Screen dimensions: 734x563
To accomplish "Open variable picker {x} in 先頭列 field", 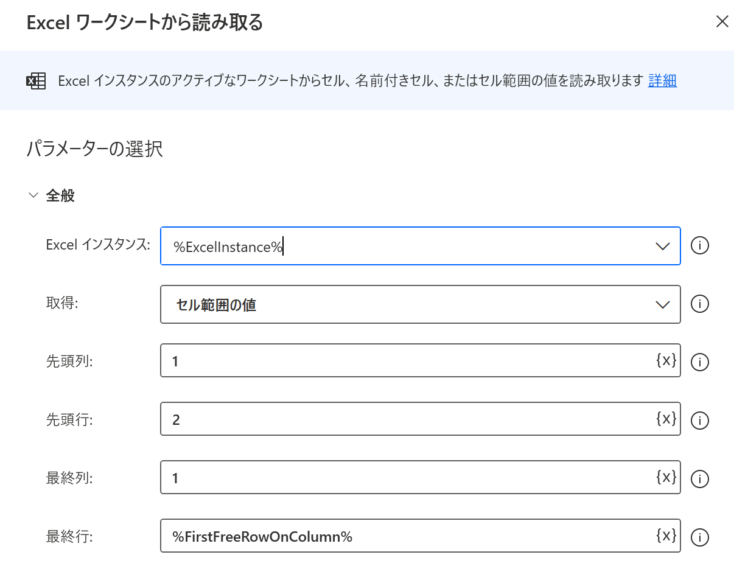I will click(x=666, y=360).
